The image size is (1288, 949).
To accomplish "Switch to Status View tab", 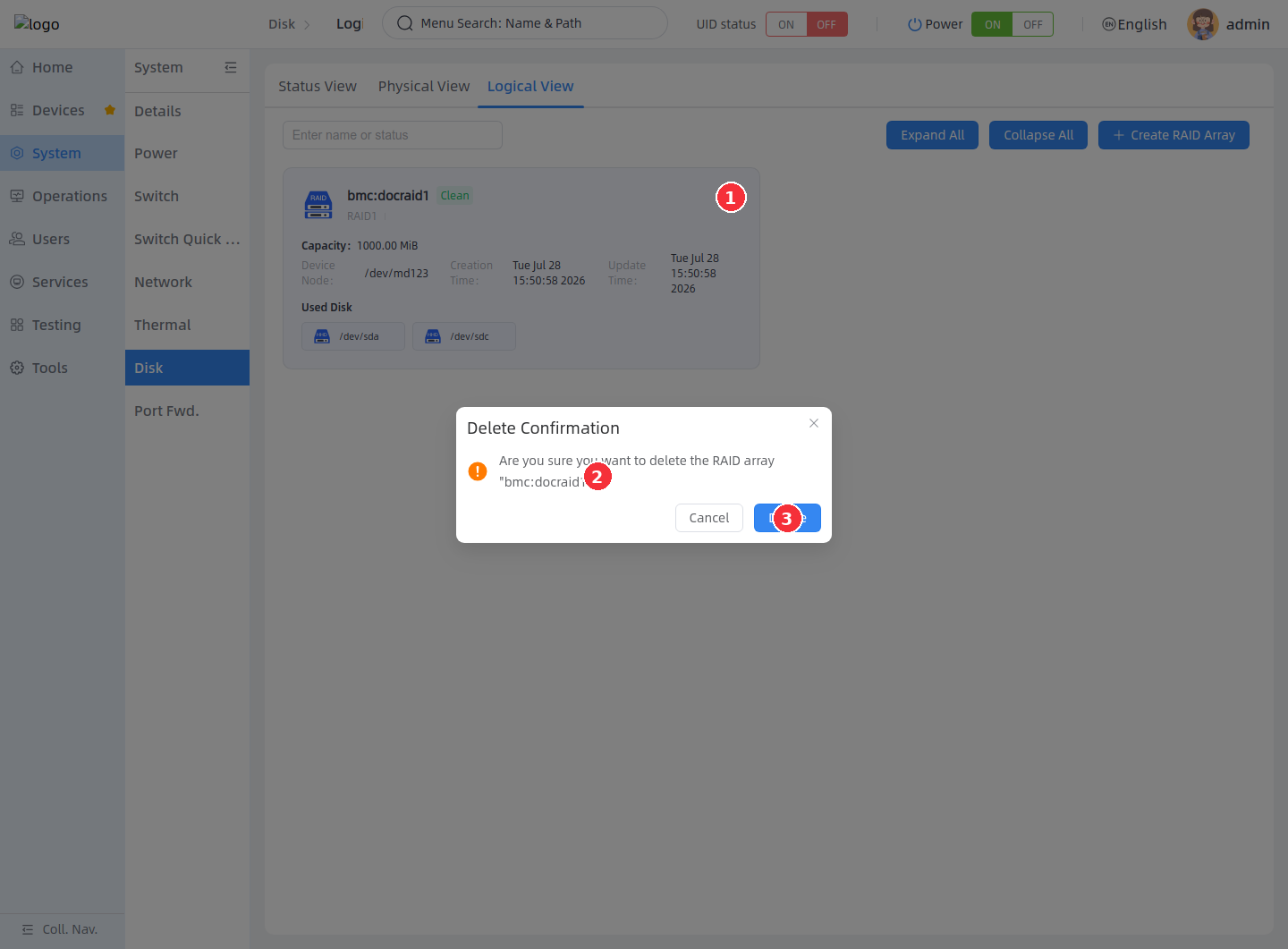I will tap(318, 86).
